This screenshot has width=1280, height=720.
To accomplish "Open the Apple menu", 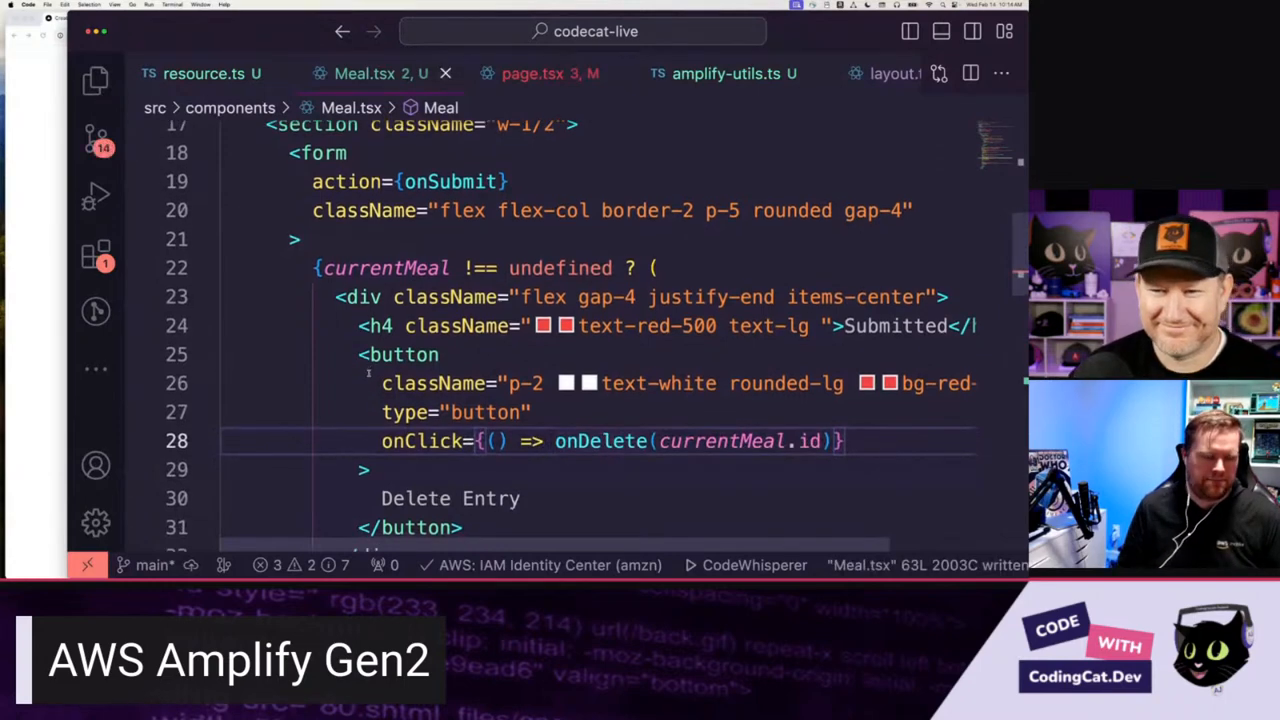I will pos(9,4).
